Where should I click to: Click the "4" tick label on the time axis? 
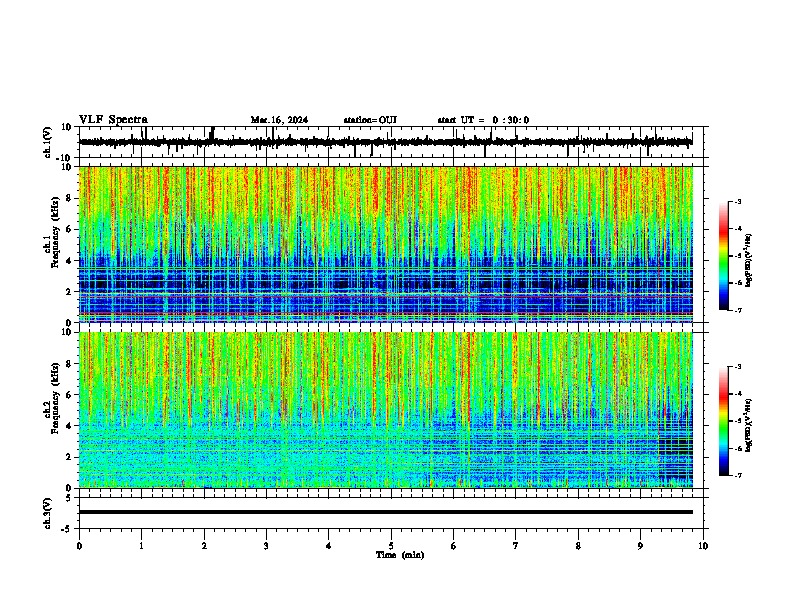pos(329,546)
